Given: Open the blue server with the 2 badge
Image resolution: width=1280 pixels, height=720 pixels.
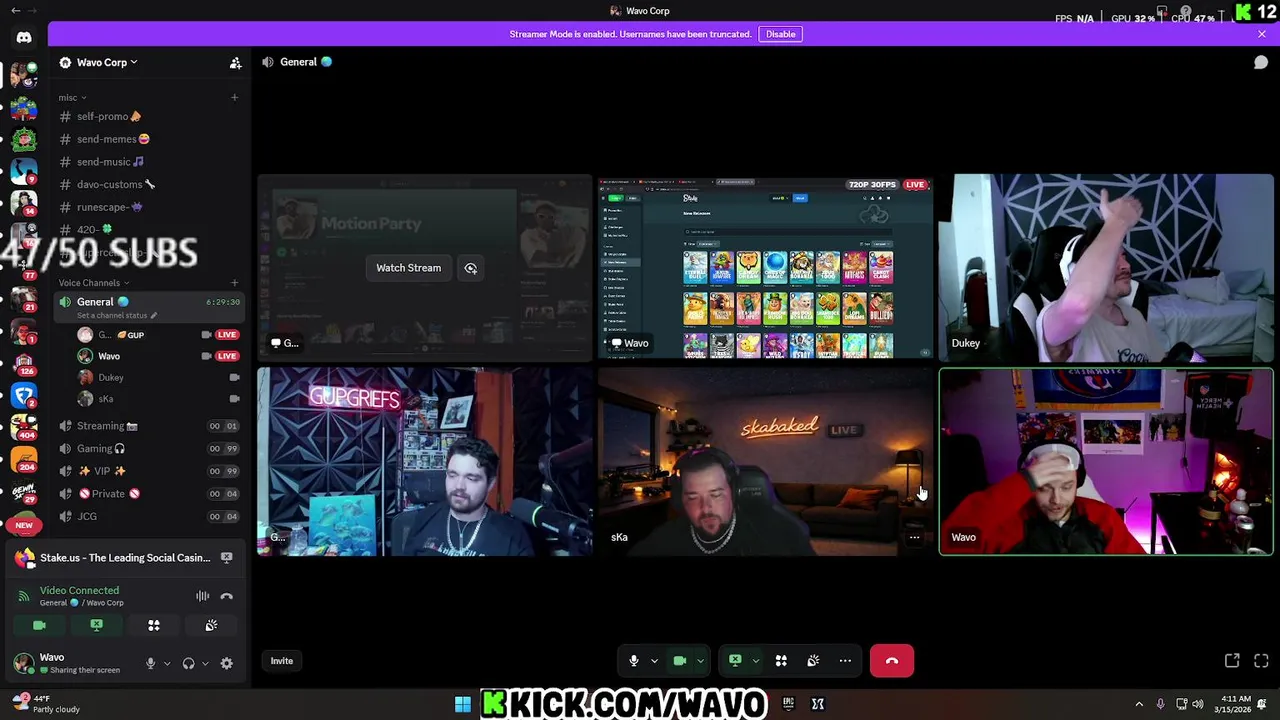Looking at the screenshot, I should pyautogui.click(x=24, y=396).
